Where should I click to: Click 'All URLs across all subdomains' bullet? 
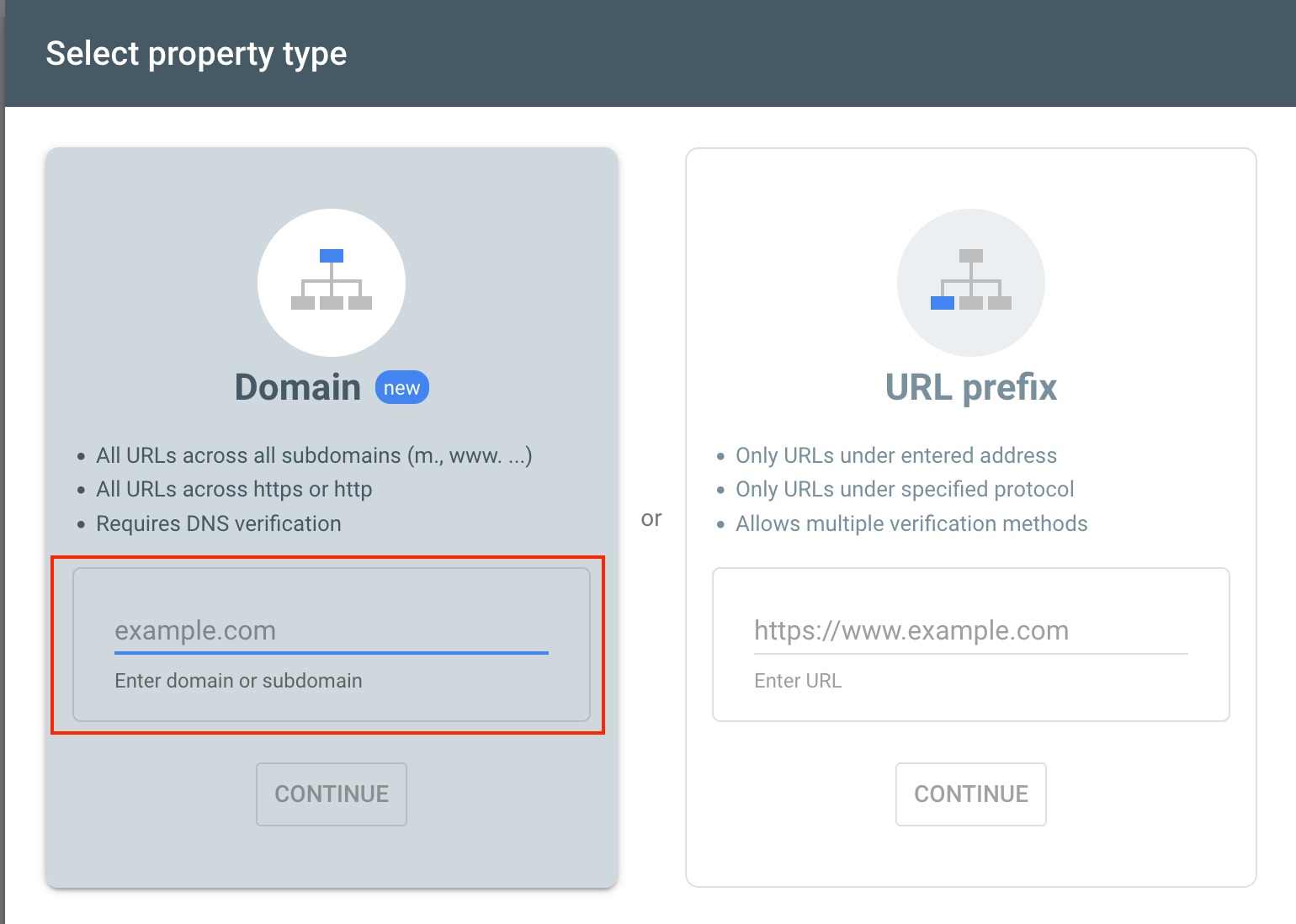(314, 455)
